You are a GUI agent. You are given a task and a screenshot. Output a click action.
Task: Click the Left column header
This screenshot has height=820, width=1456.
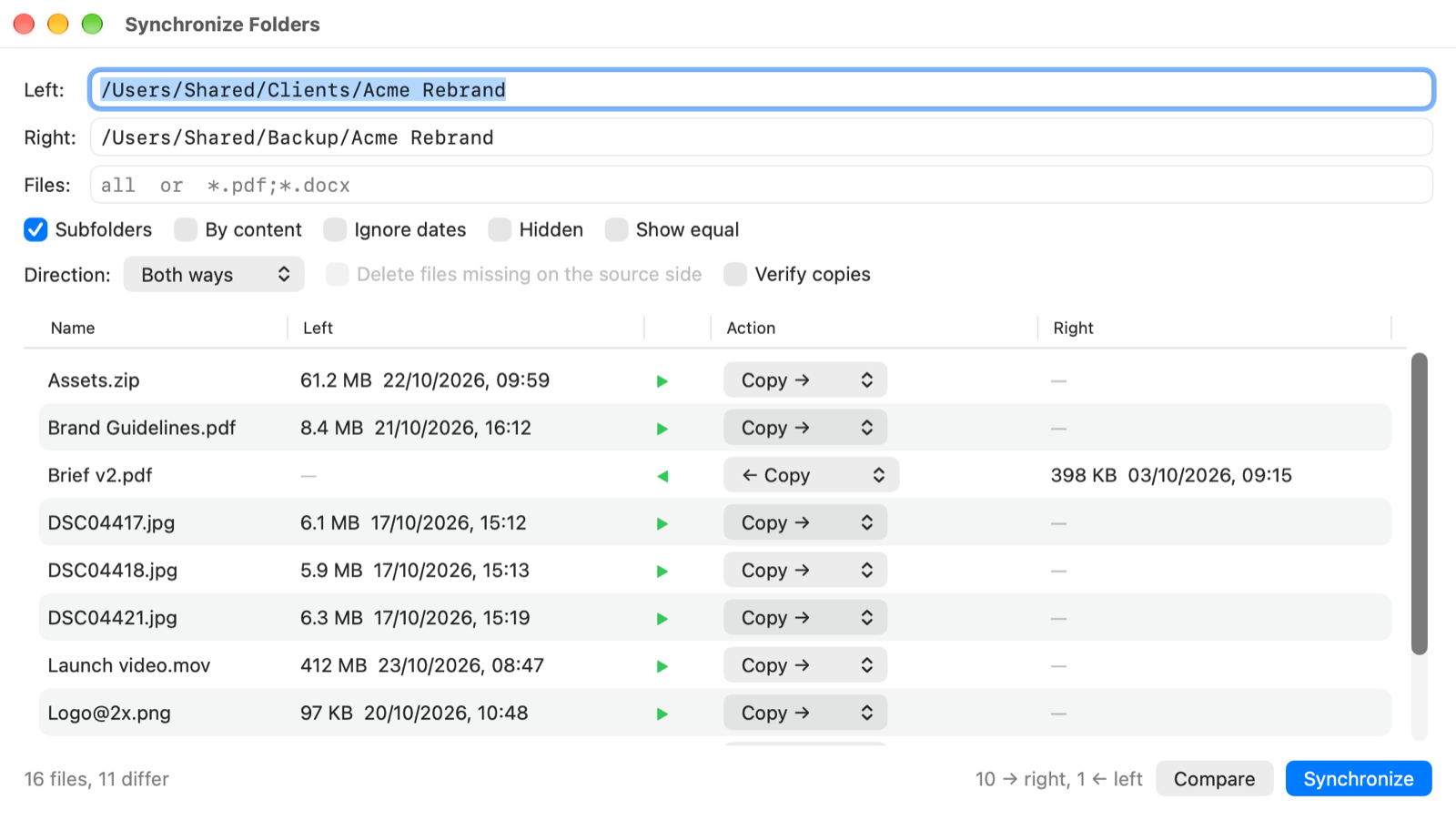click(318, 328)
